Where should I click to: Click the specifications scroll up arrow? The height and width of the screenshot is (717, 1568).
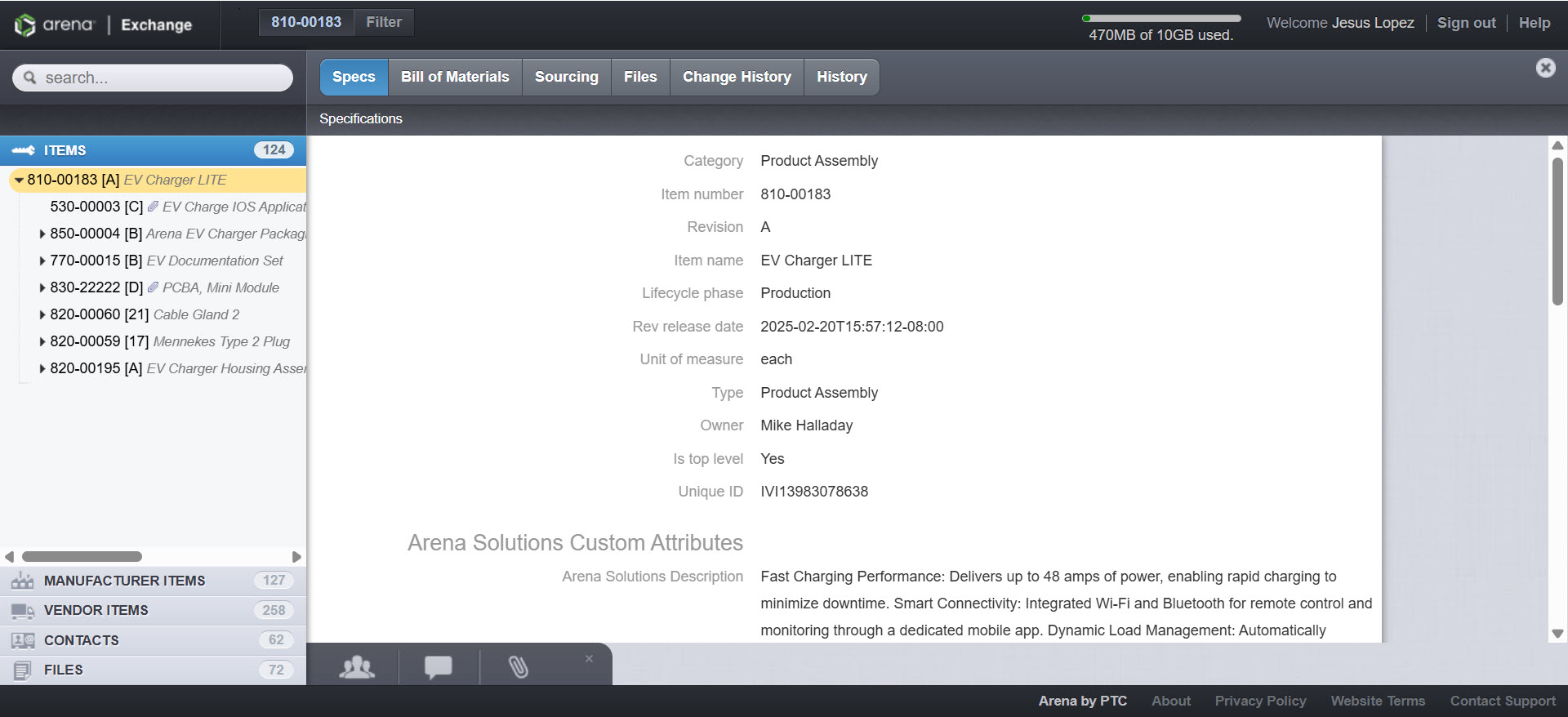[1557, 145]
